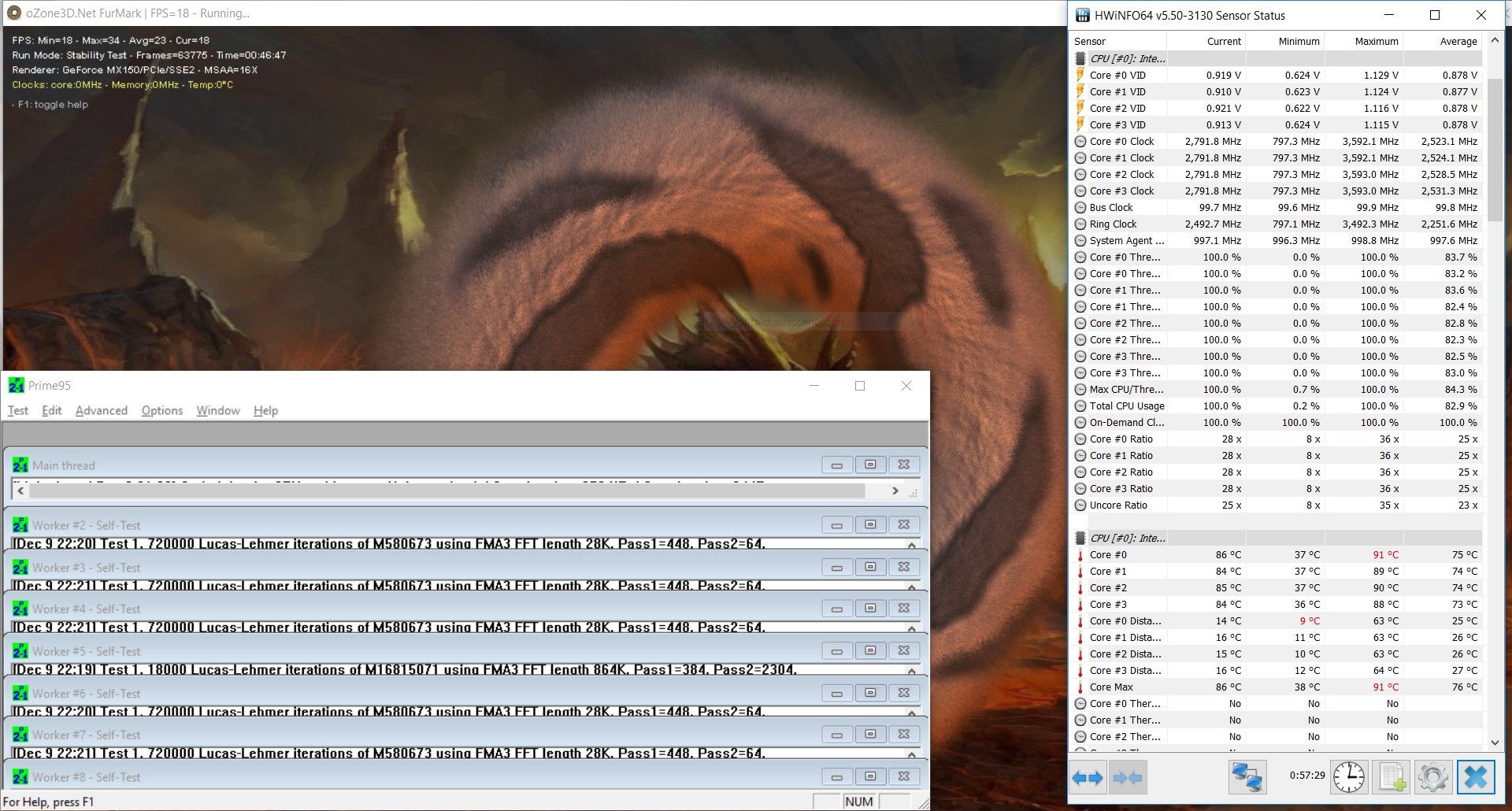
Task: Click the Core Max 91 °C maximum value
Action: point(1385,687)
